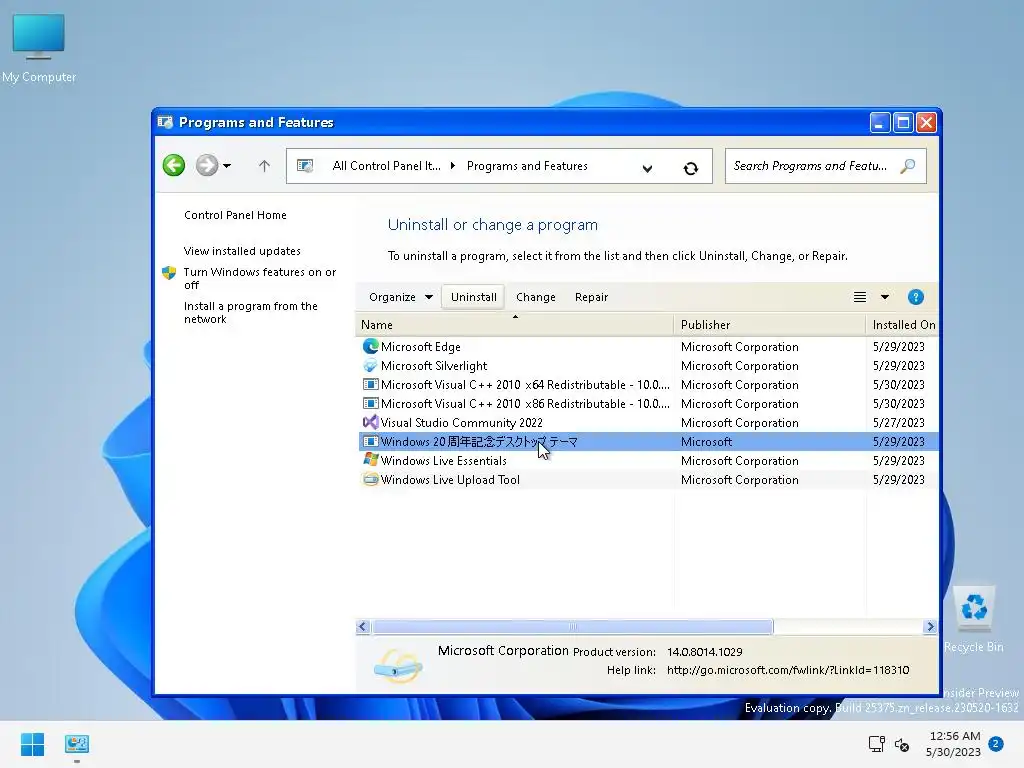The height and width of the screenshot is (768, 1024).
Task: Click the product version 14.0.8014.1029 value
Action: (704, 652)
